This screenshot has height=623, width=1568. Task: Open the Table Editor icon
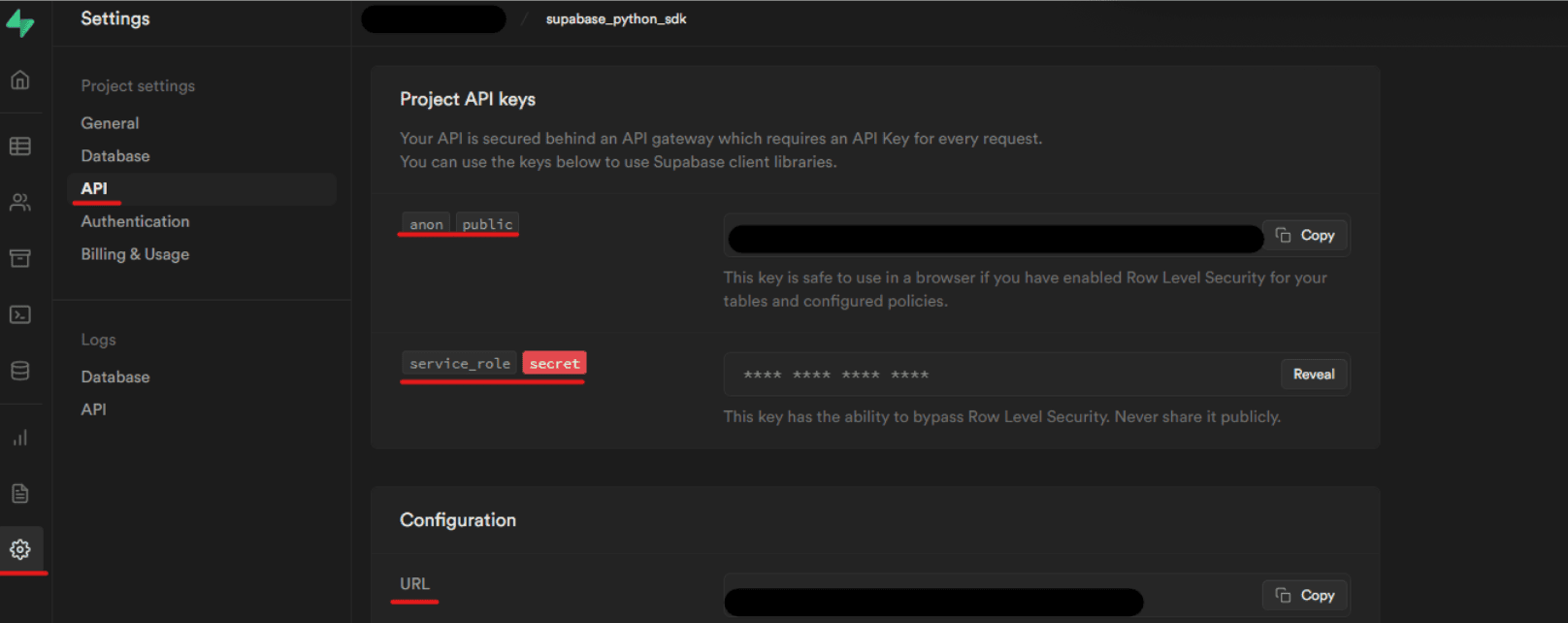[x=19, y=147]
